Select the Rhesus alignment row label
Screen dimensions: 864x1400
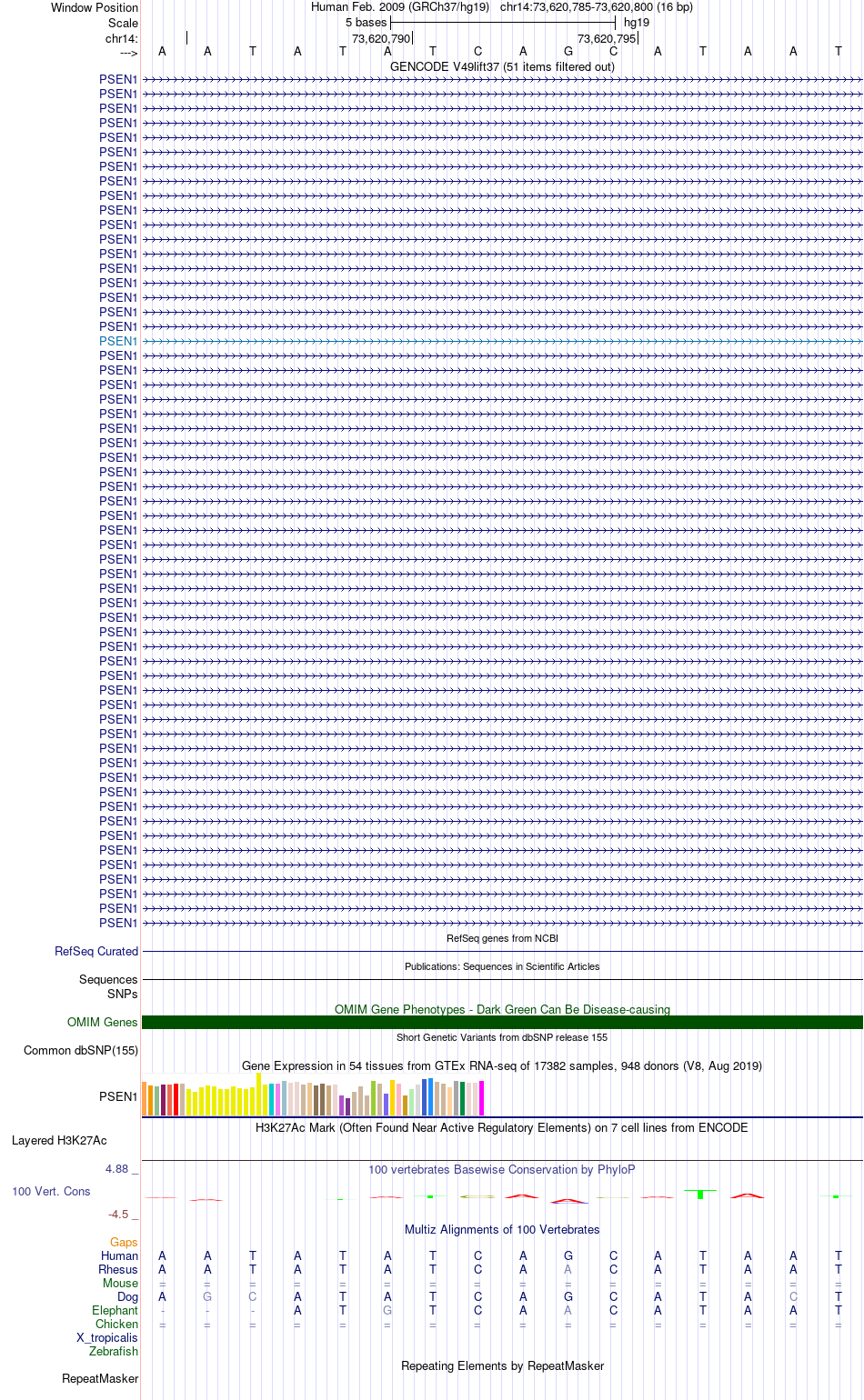[x=118, y=1269]
